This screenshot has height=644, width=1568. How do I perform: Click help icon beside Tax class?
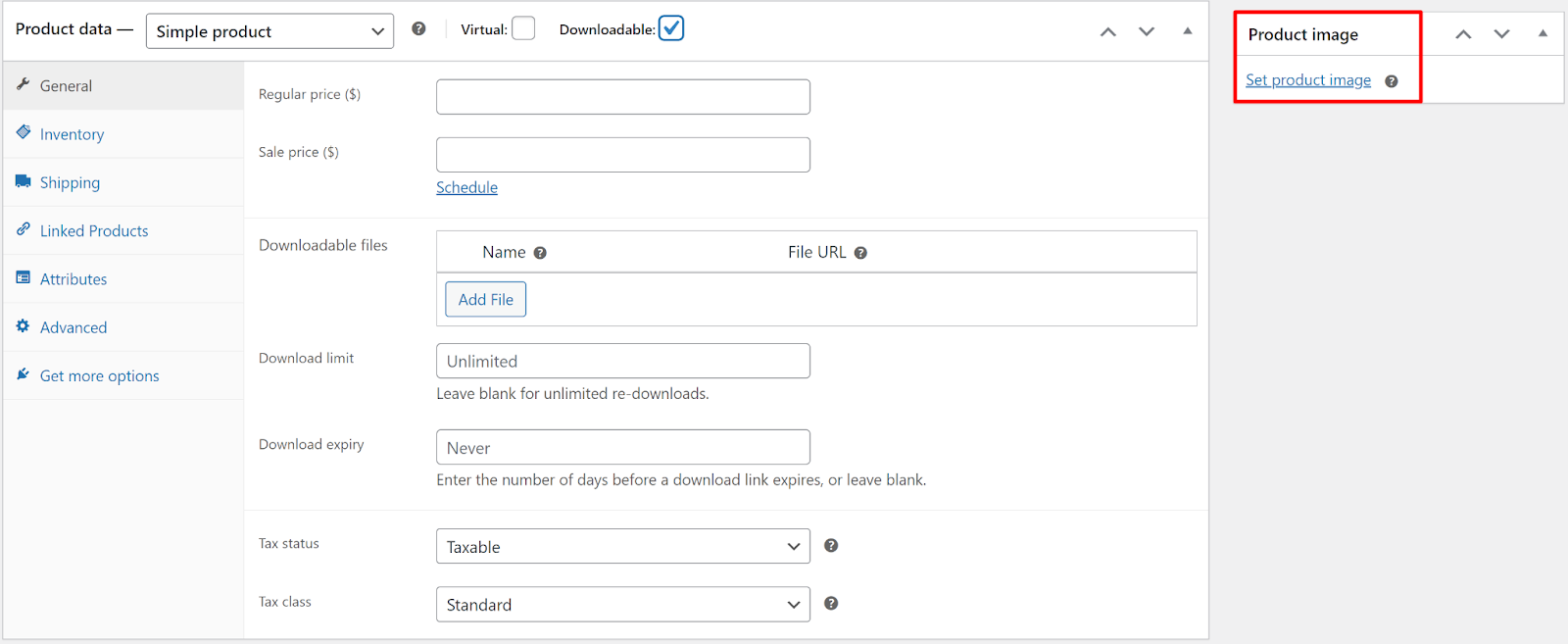[x=831, y=604]
